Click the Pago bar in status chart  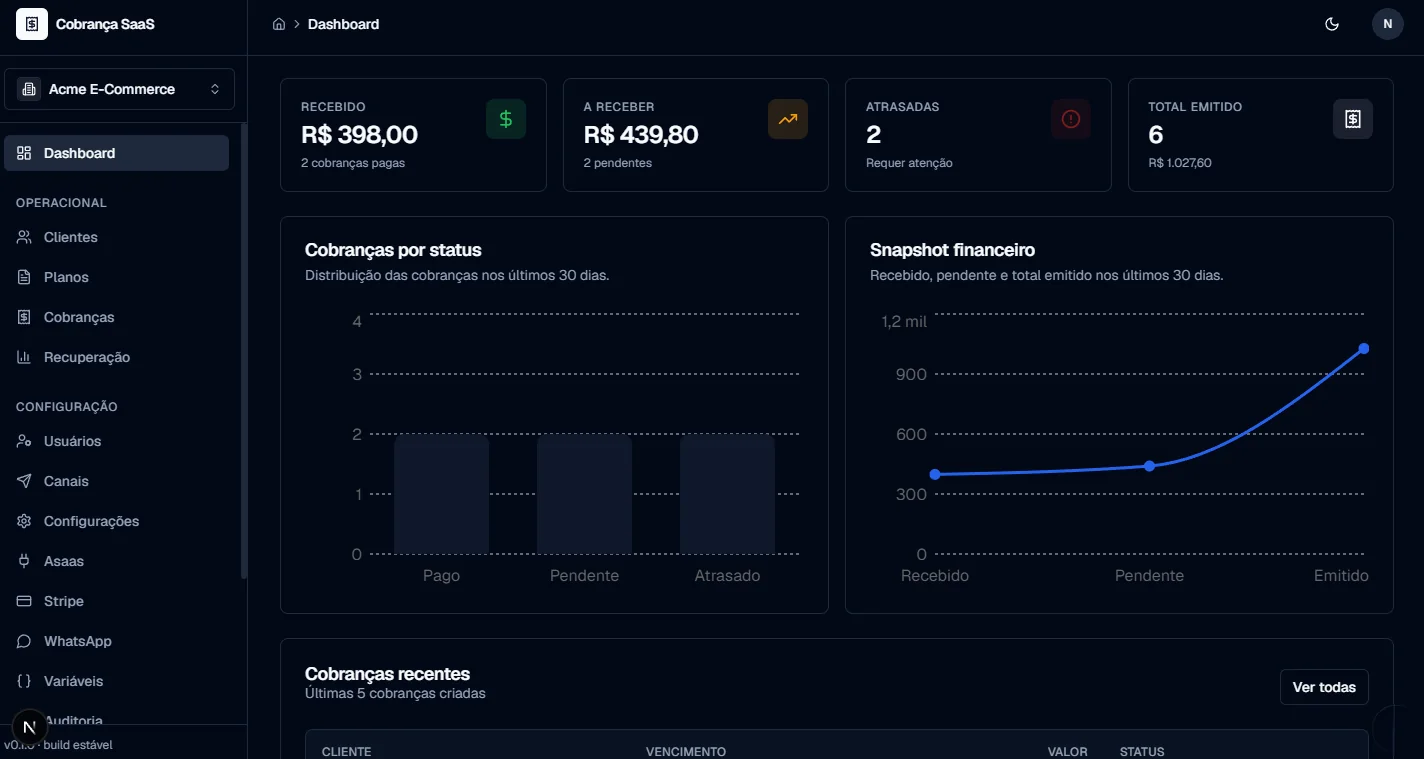441,494
